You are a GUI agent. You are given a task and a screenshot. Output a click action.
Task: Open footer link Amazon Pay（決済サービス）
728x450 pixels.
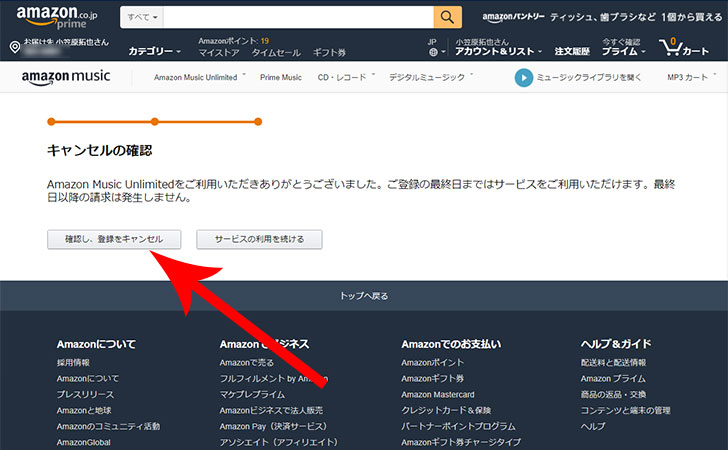point(274,426)
